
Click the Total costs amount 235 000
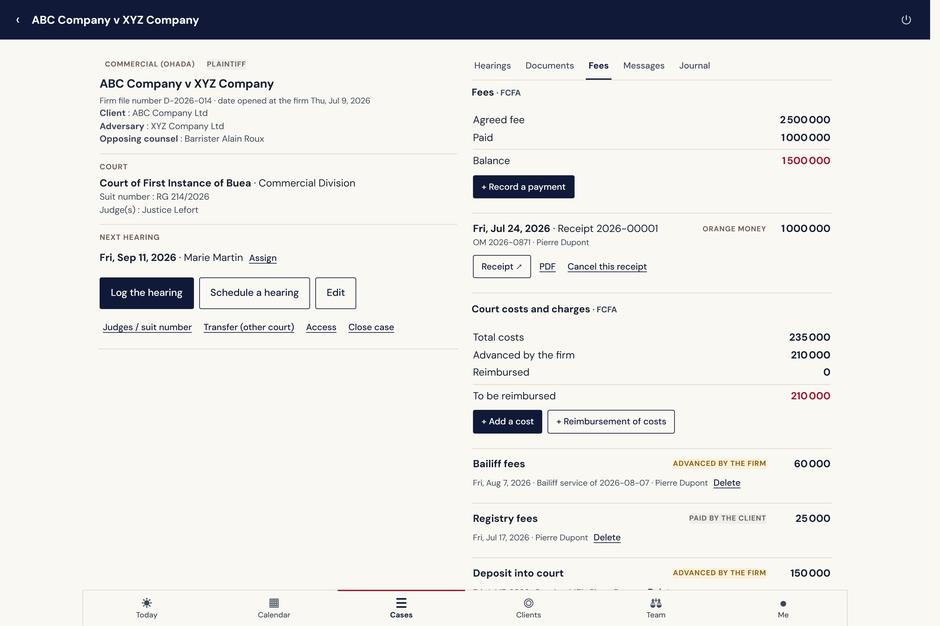click(809, 338)
